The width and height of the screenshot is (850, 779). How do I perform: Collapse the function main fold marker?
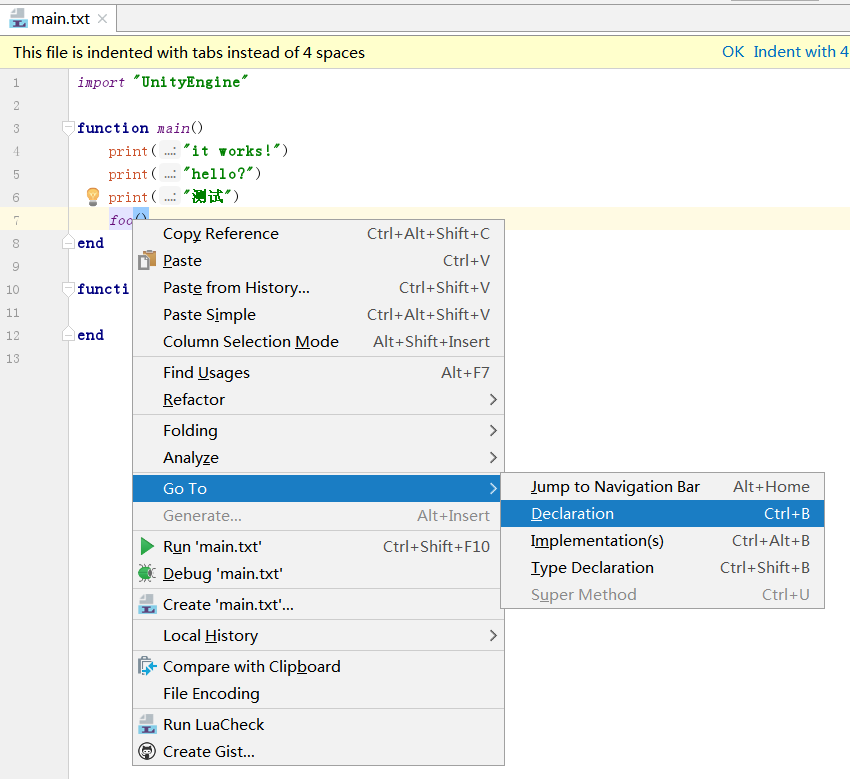coord(68,128)
